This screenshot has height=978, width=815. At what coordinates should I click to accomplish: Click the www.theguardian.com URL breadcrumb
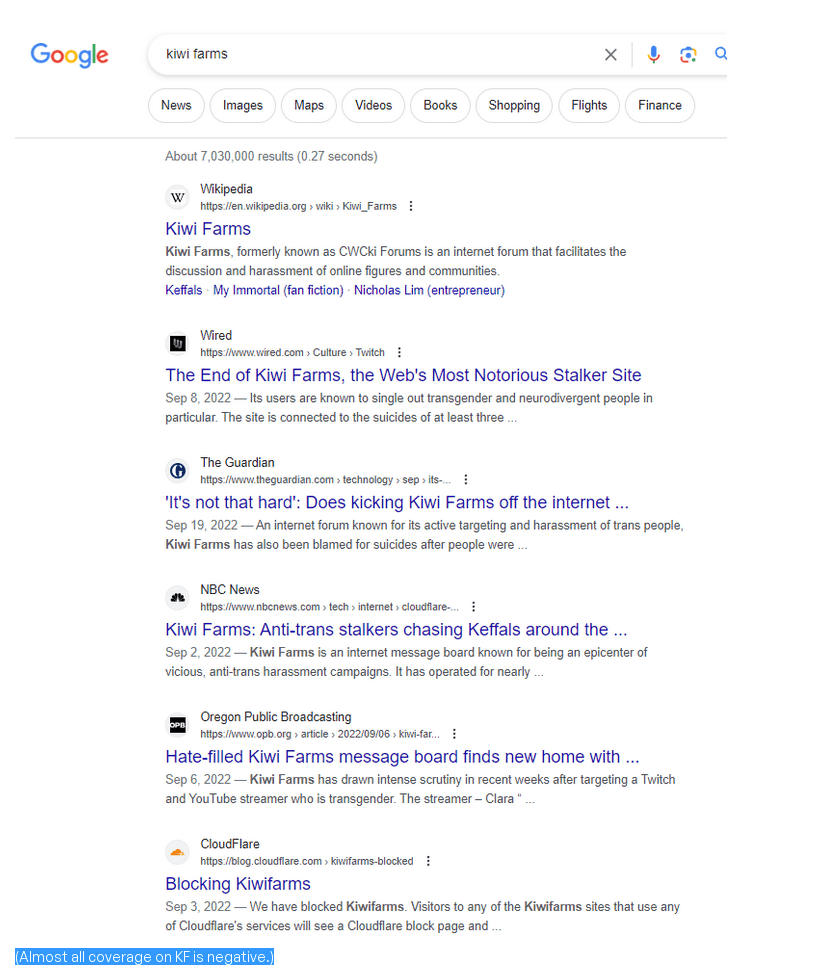pos(326,480)
